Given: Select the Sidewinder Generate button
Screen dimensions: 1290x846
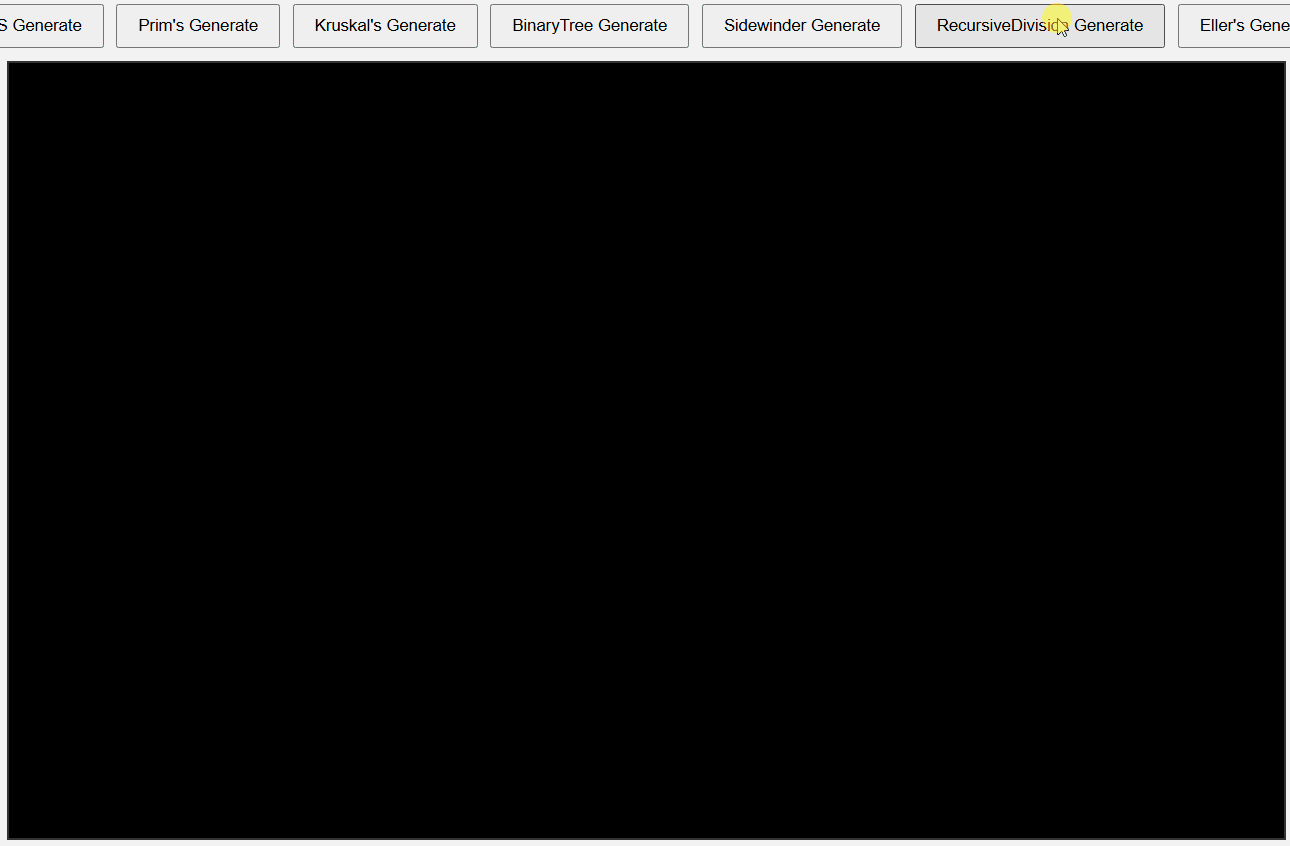Looking at the screenshot, I should pos(802,26).
